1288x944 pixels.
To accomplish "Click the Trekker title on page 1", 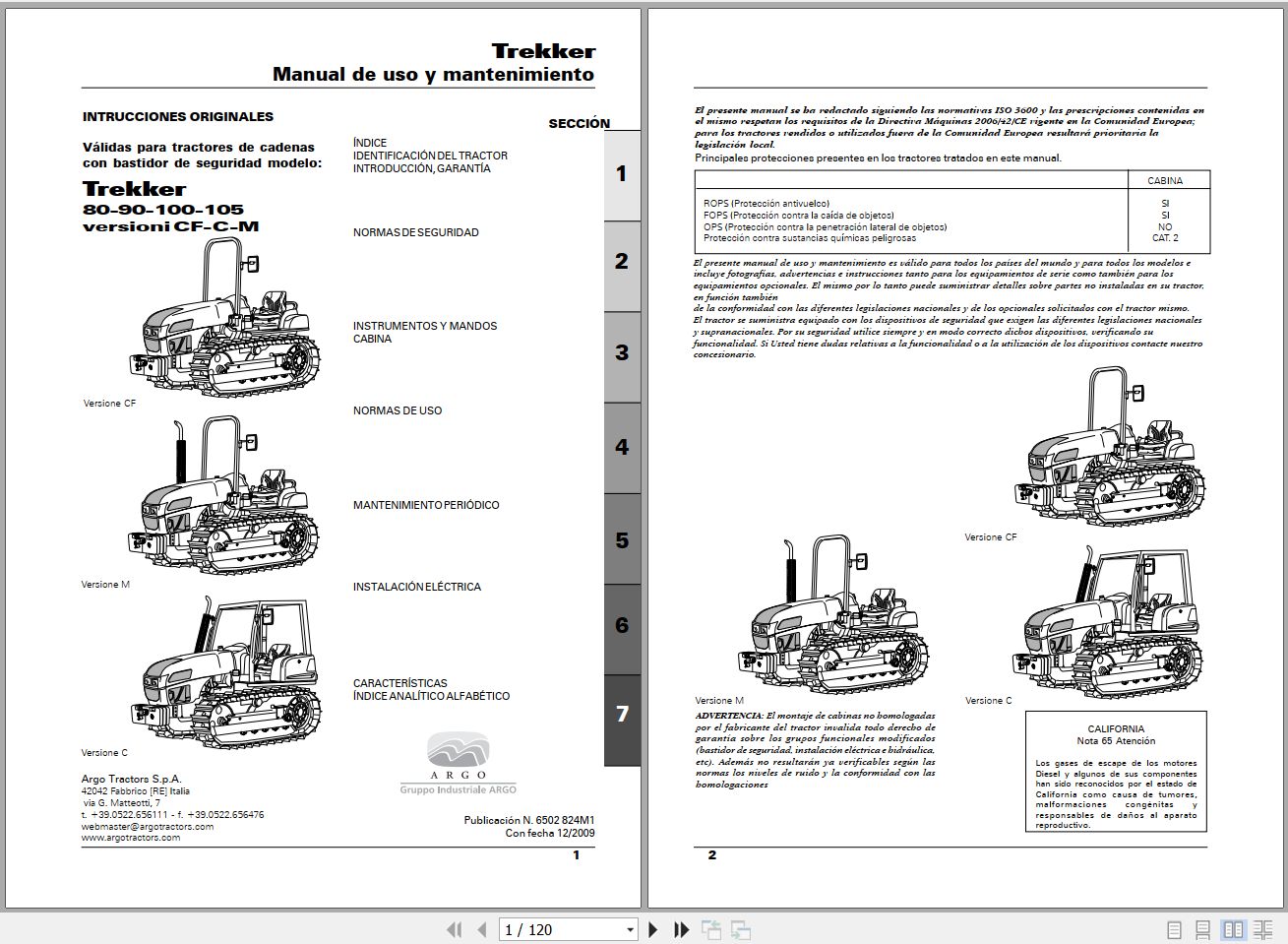I will point(543,51).
